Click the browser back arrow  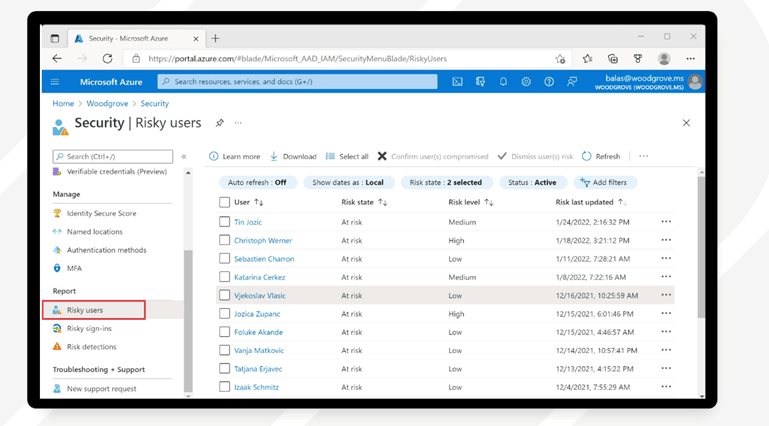point(57,59)
